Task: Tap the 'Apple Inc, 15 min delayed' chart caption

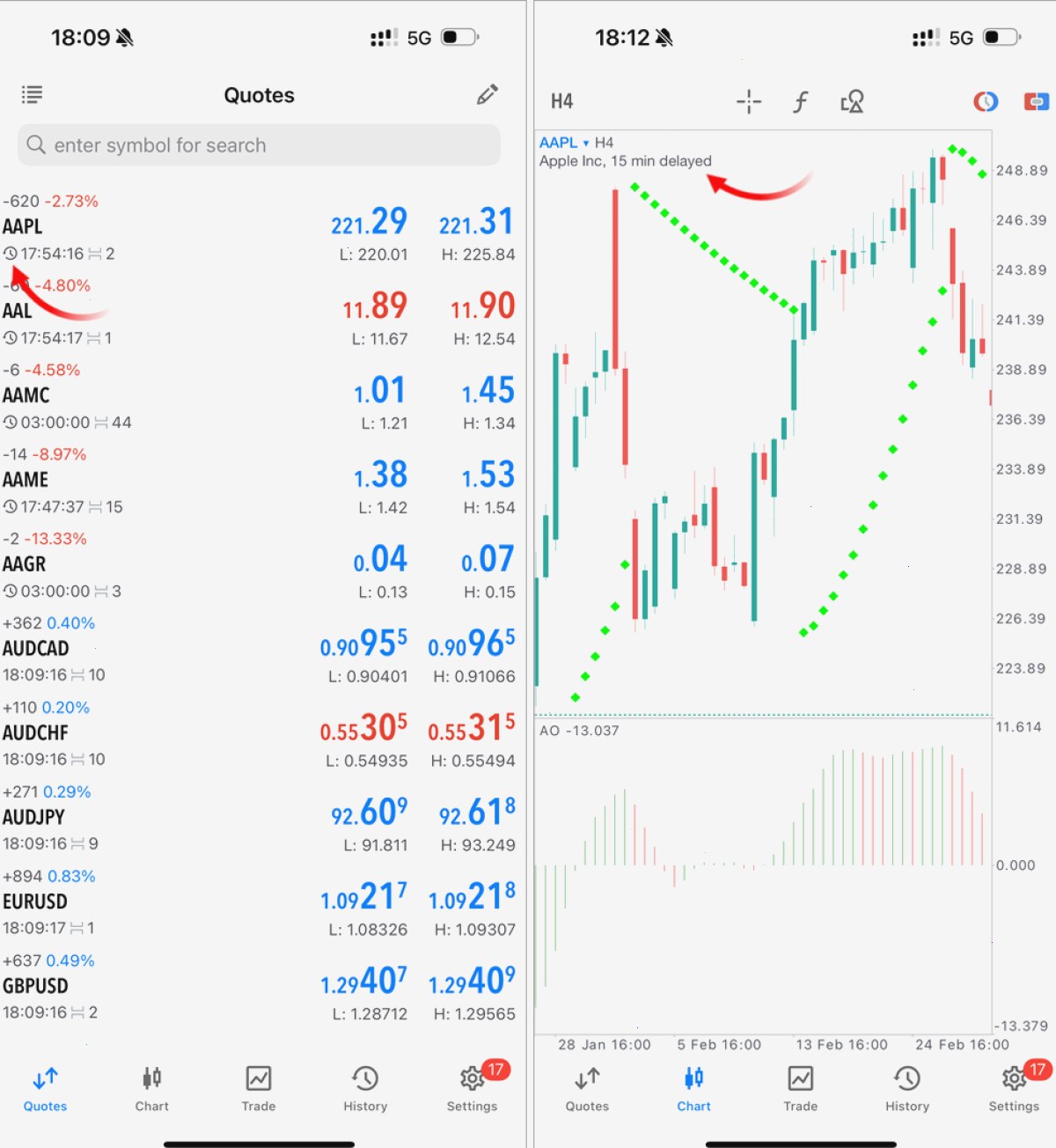Action: click(x=626, y=161)
